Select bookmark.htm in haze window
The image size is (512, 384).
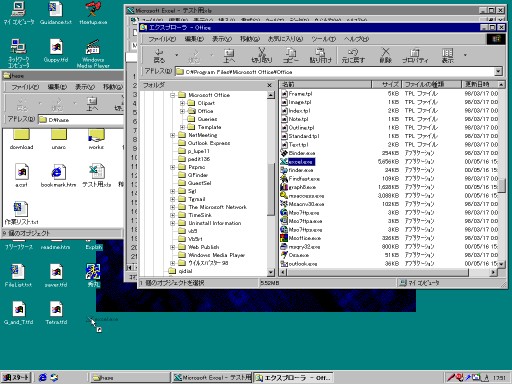(x=58, y=176)
